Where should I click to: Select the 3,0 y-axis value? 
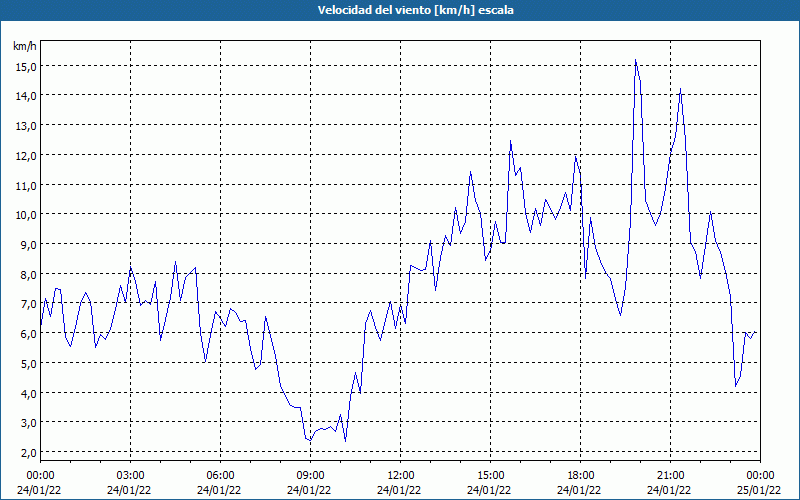pyautogui.click(x=28, y=423)
